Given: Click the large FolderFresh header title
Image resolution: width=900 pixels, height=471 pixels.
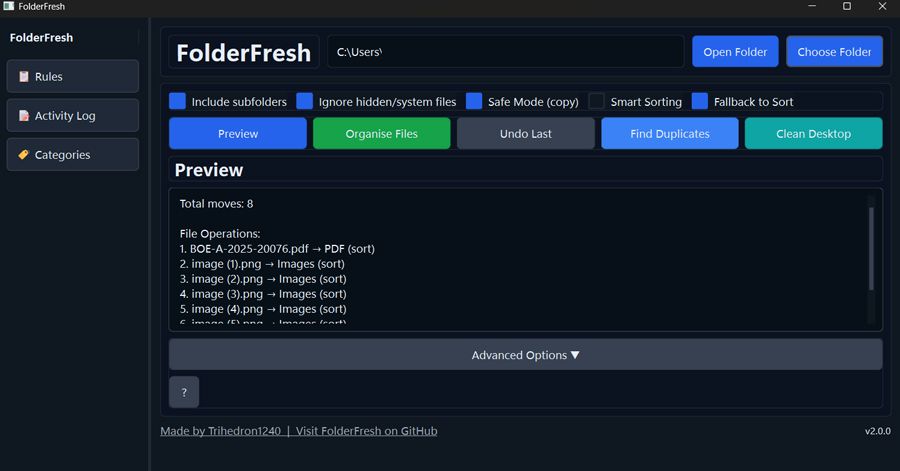Looking at the screenshot, I should pos(243,52).
